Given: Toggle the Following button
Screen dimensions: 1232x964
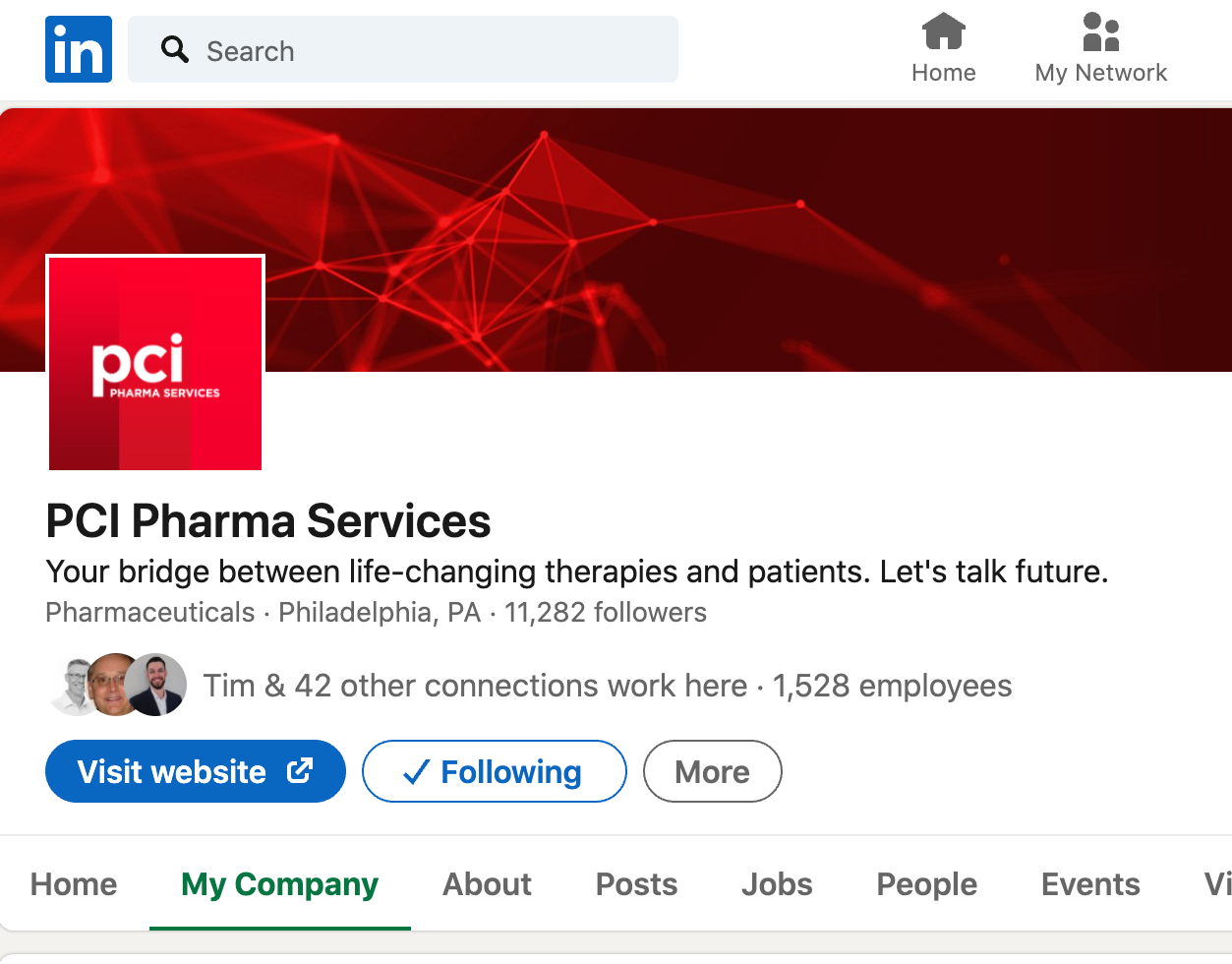Looking at the screenshot, I should 494,771.
